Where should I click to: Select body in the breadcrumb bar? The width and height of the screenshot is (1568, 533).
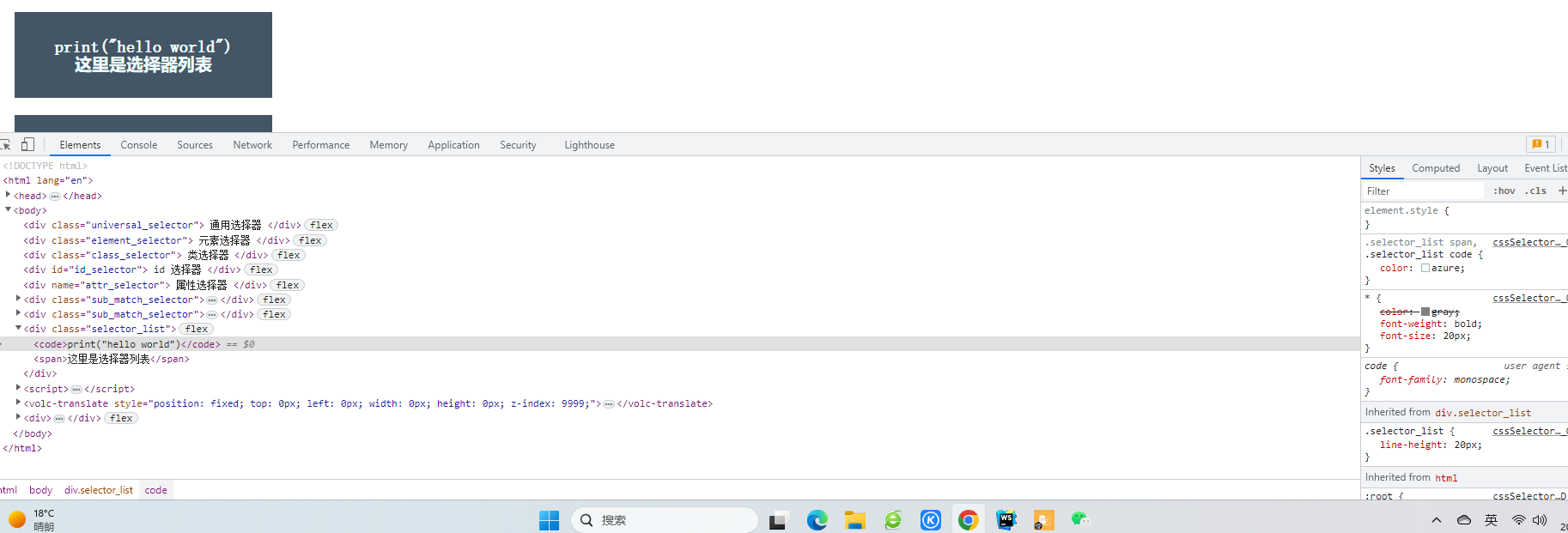pos(40,490)
